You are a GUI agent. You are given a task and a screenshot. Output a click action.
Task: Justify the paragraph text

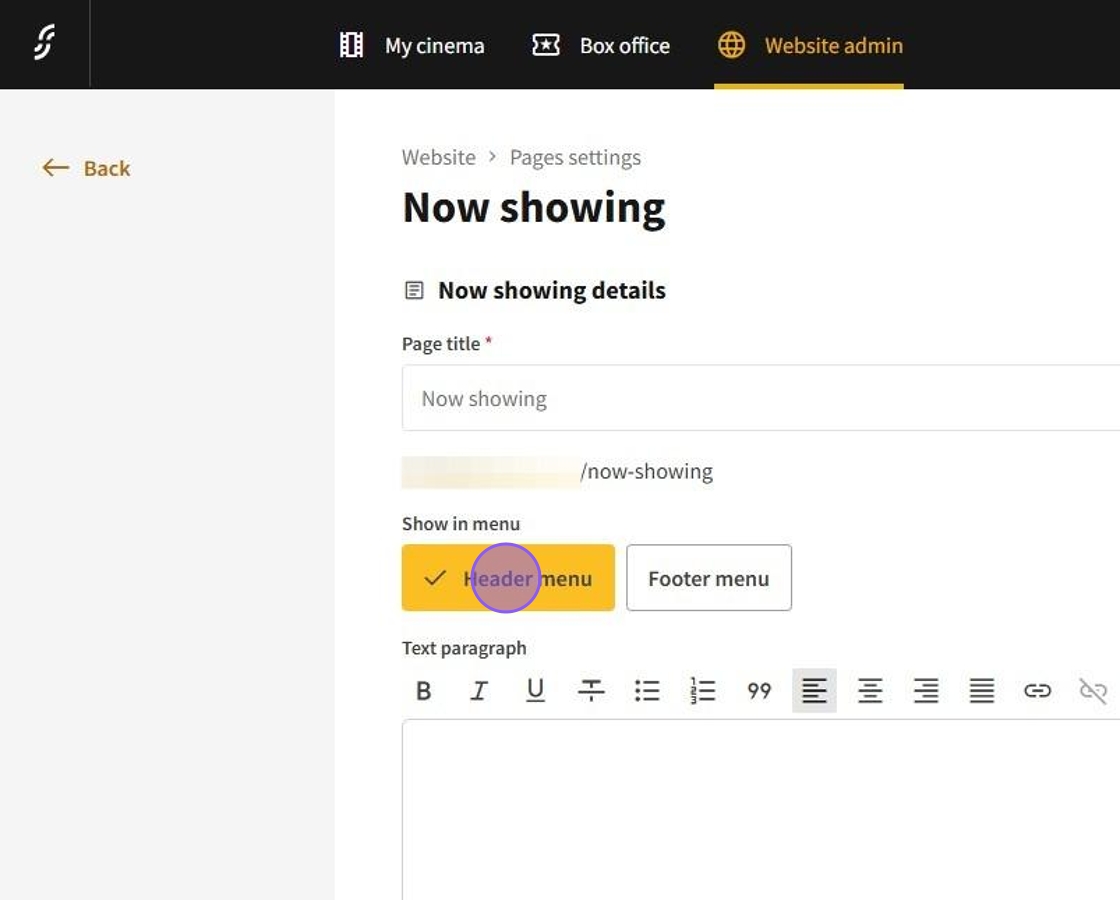pos(982,691)
